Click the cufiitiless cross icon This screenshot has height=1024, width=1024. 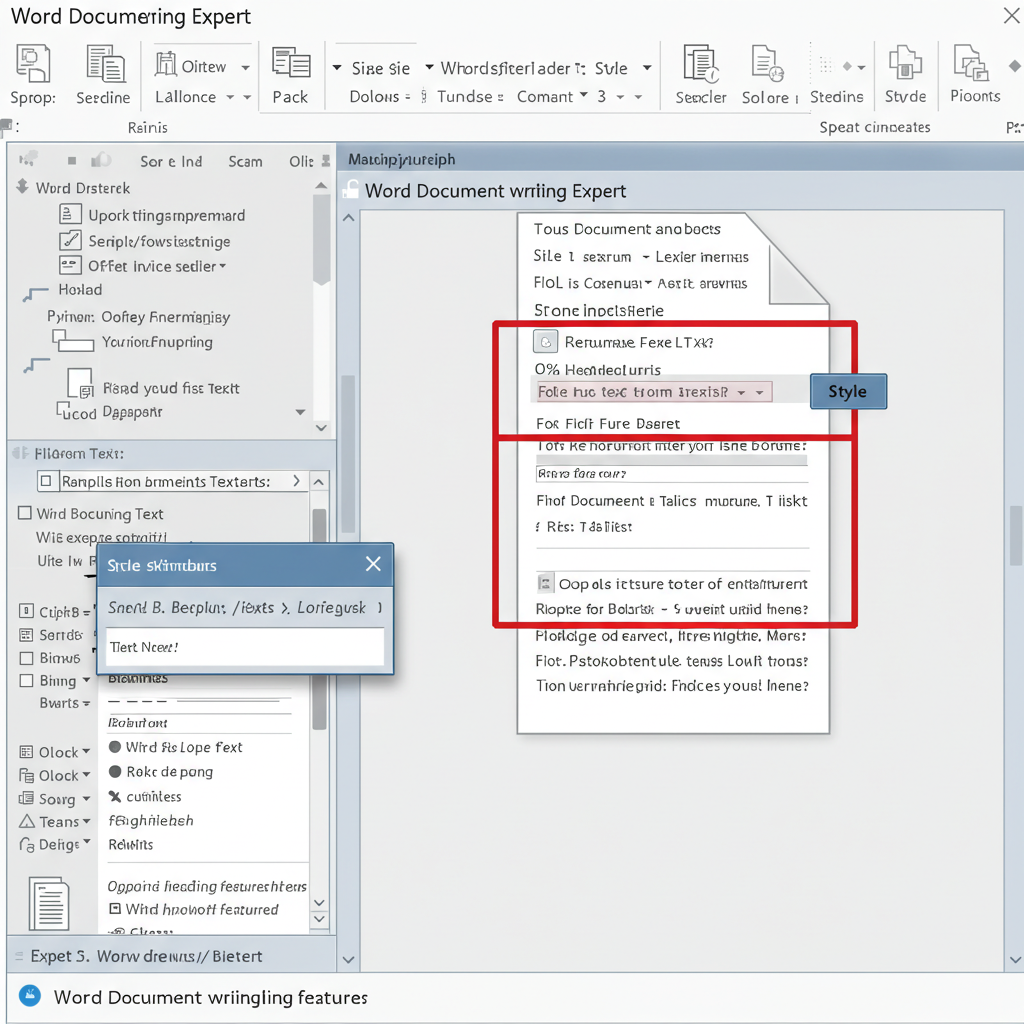click(115, 796)
